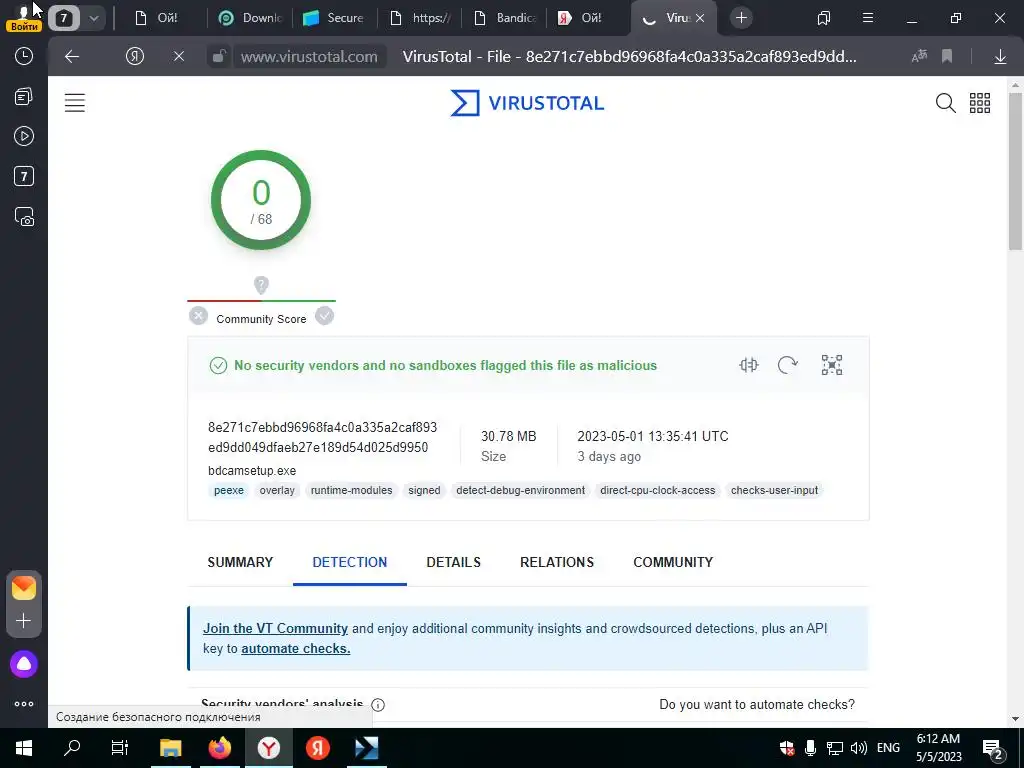Click the overlay tag
The width and height of the screenshot is (1024, 768).
click(277, 490)
